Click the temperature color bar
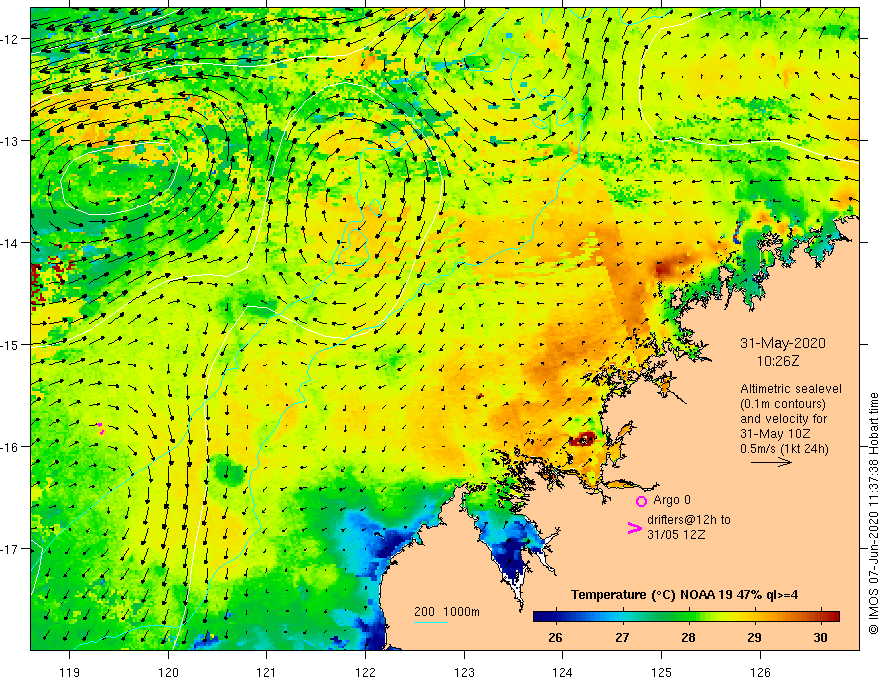Image resolution: width=880 pixels, height=680 pixels. point(686,617)
